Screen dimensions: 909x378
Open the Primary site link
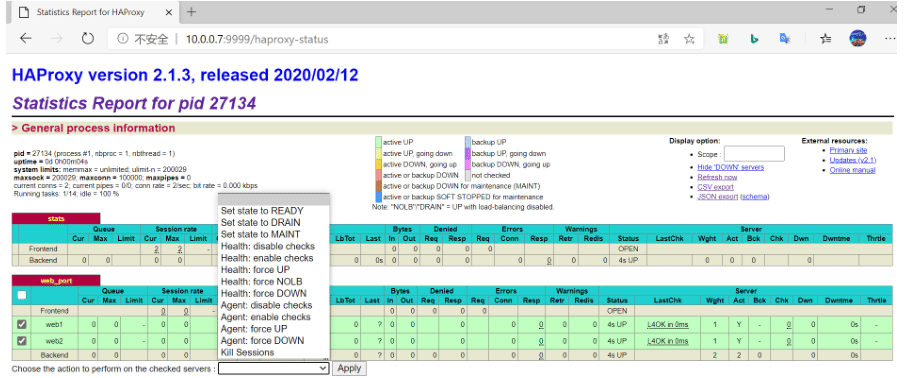(848, 150)
